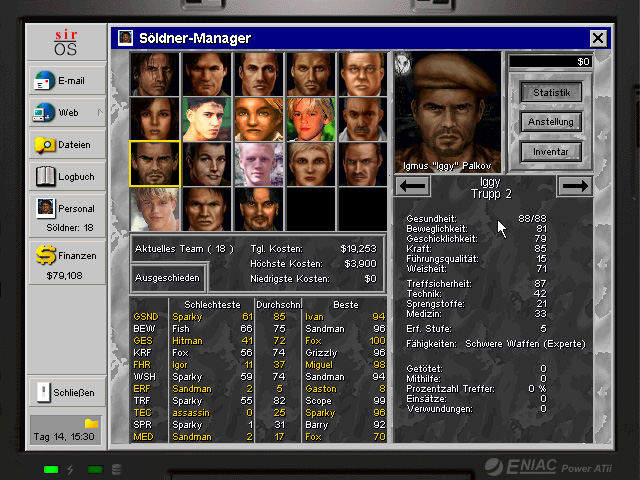Open Dateien files folder
Viewport: 640px width, 480px height.
(x=66, y=145)
